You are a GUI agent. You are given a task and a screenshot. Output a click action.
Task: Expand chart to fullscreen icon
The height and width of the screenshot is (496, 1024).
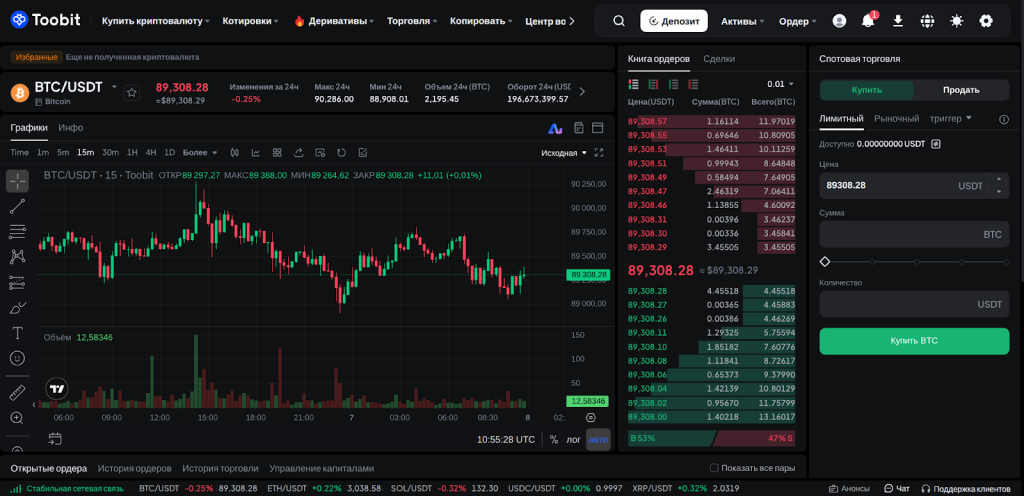click(x=599, y=153)
